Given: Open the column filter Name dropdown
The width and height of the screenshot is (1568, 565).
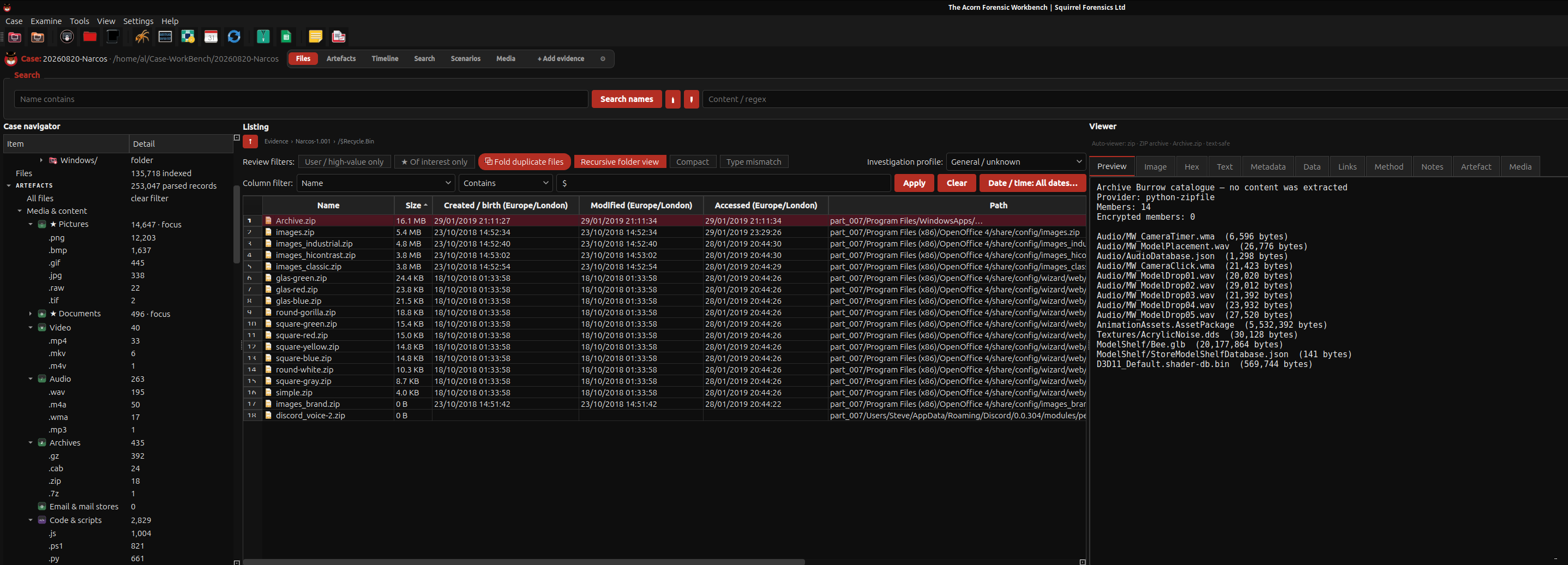Looking at the screenshot, I should (376, 183).
